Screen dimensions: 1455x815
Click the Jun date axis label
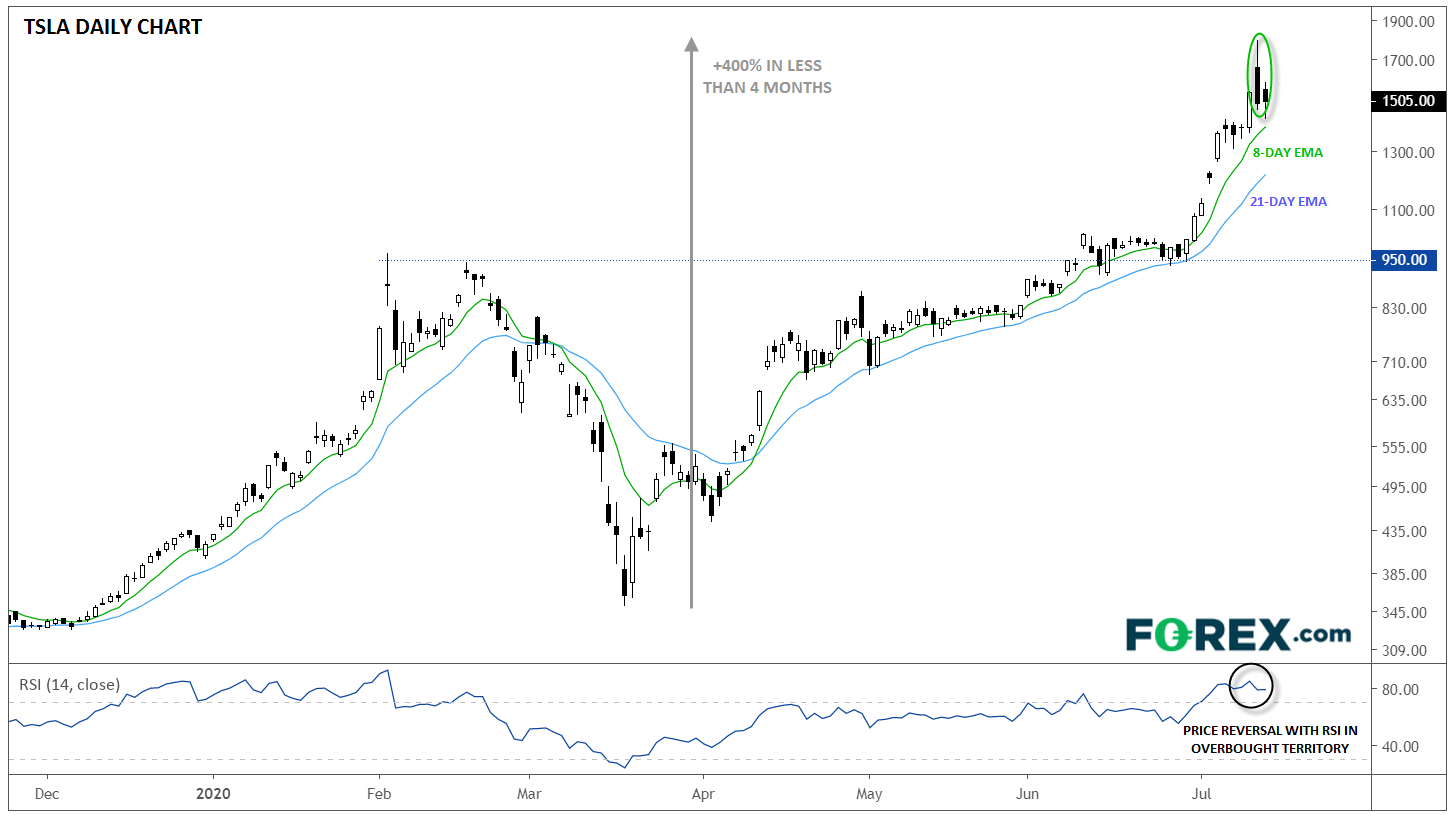(1026, 794)
